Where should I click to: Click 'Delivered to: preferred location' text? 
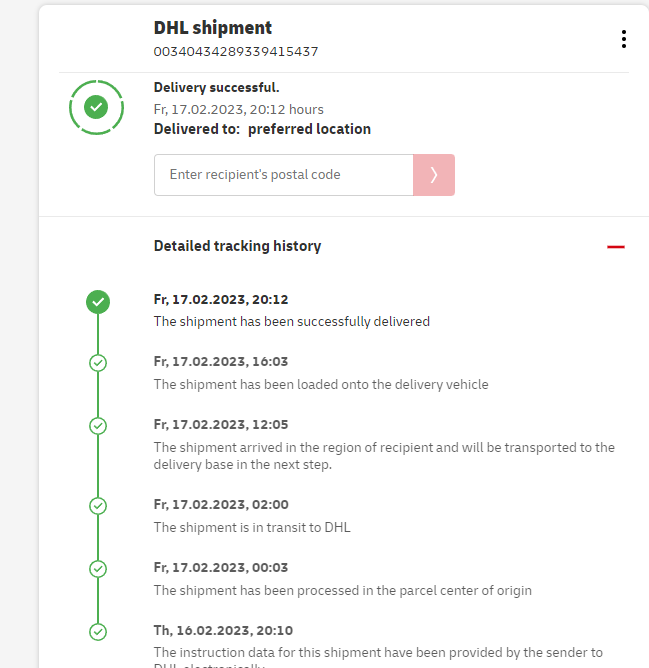click(262, 129)
